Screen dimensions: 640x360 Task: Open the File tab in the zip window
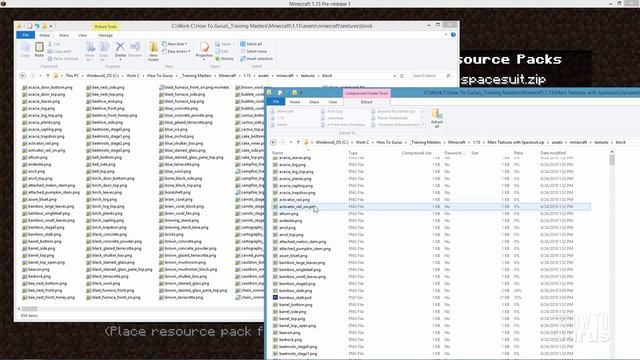click(276, 102)
